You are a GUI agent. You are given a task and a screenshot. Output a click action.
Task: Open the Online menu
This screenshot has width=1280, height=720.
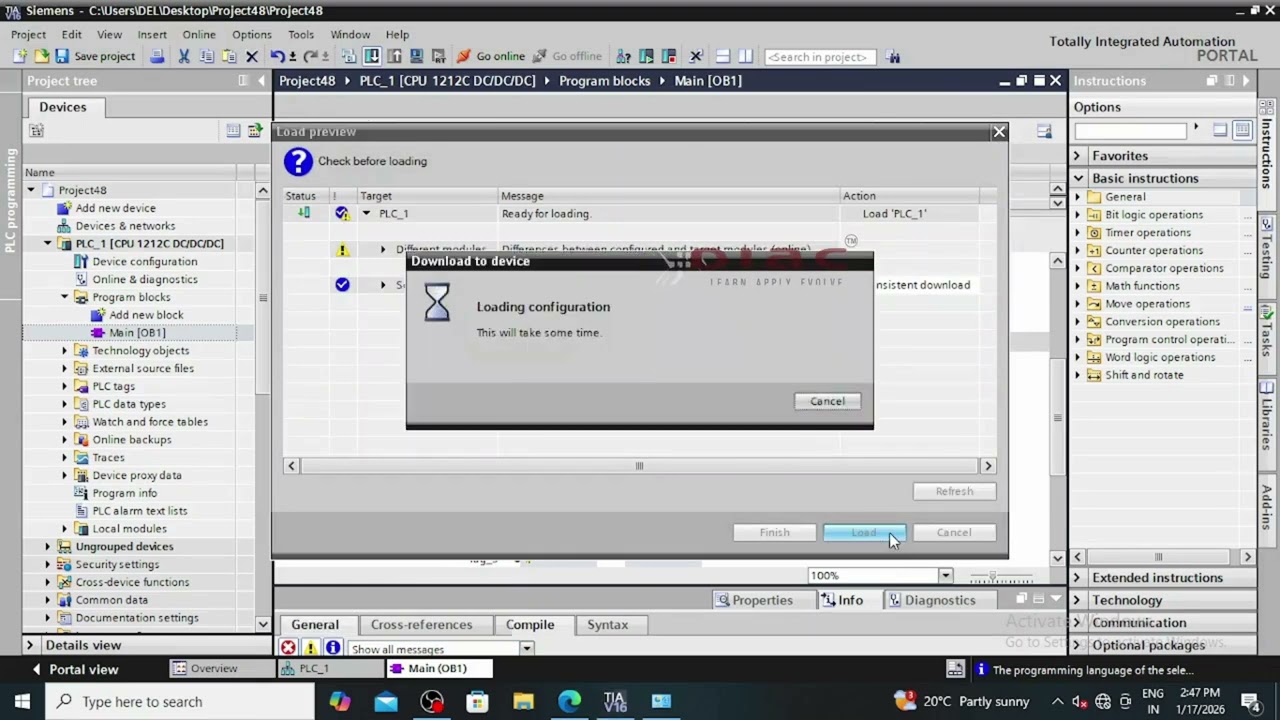pyautogui.click(x=199, y=34)
